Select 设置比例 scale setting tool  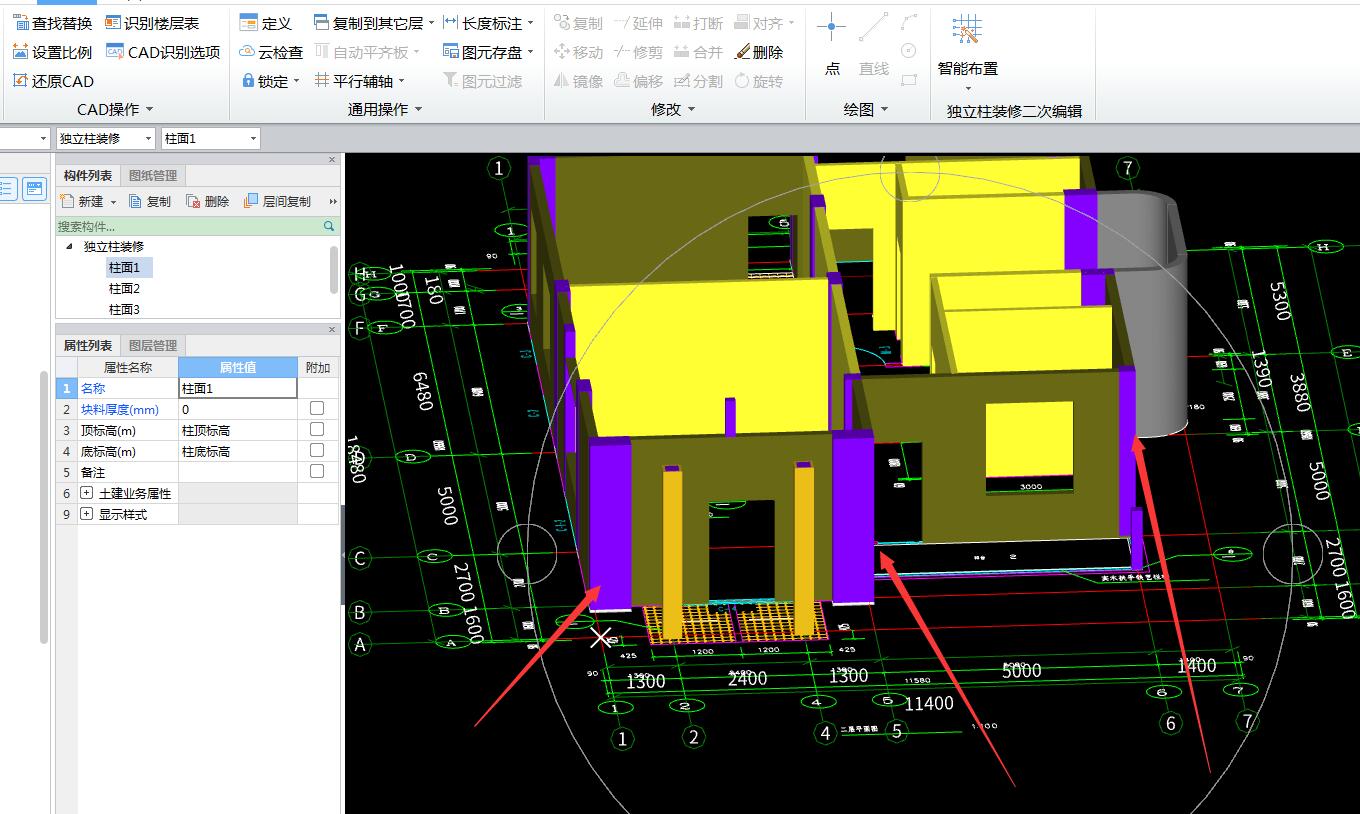52,52
